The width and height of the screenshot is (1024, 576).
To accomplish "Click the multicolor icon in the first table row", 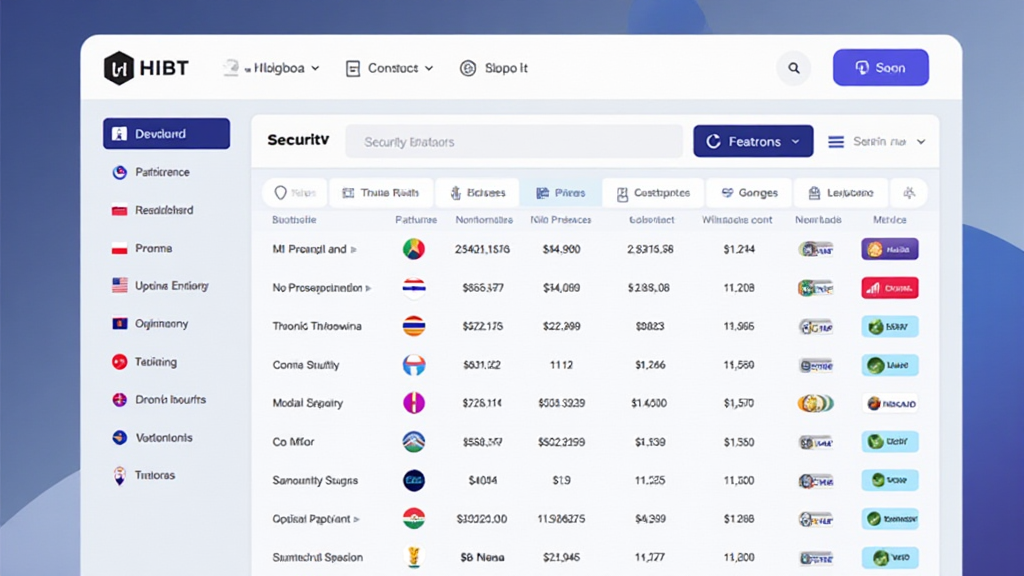I will (413, 249).
